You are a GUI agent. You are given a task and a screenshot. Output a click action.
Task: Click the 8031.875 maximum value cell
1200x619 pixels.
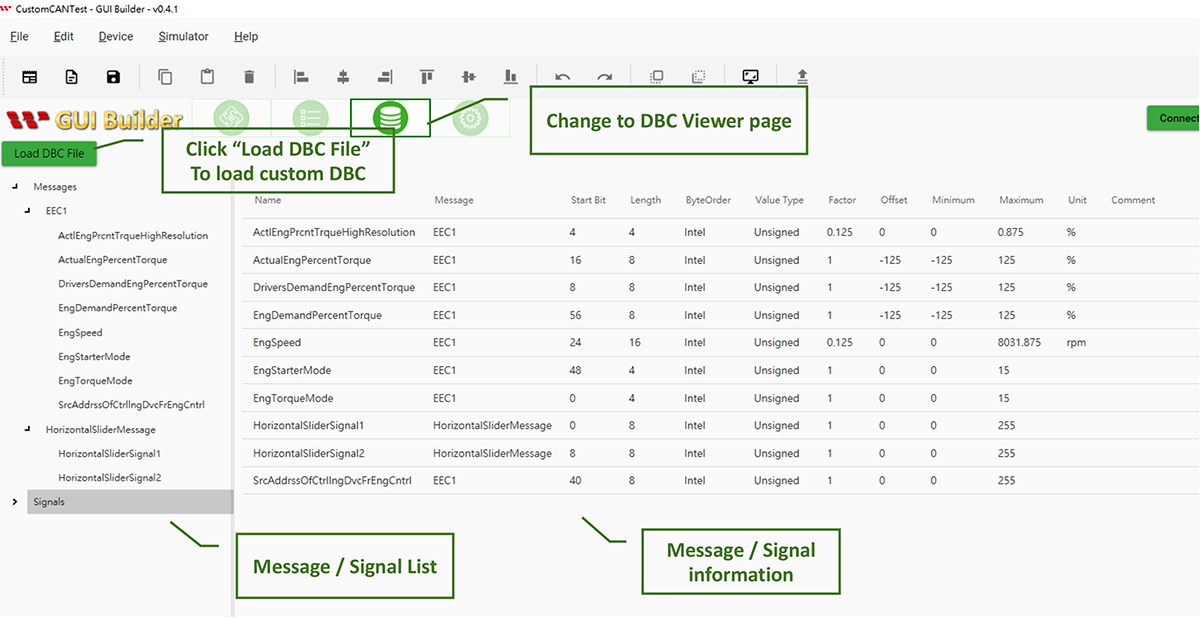coord(1019,343)
